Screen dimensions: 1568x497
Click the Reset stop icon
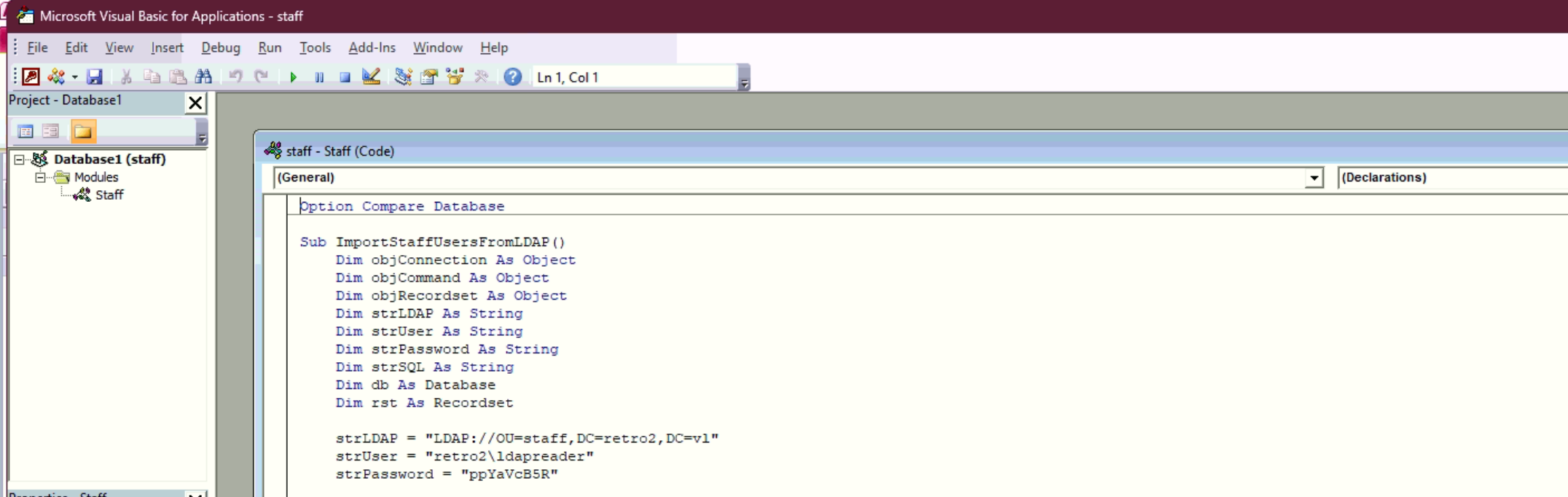pyautogui.click(x=345, y=77)
